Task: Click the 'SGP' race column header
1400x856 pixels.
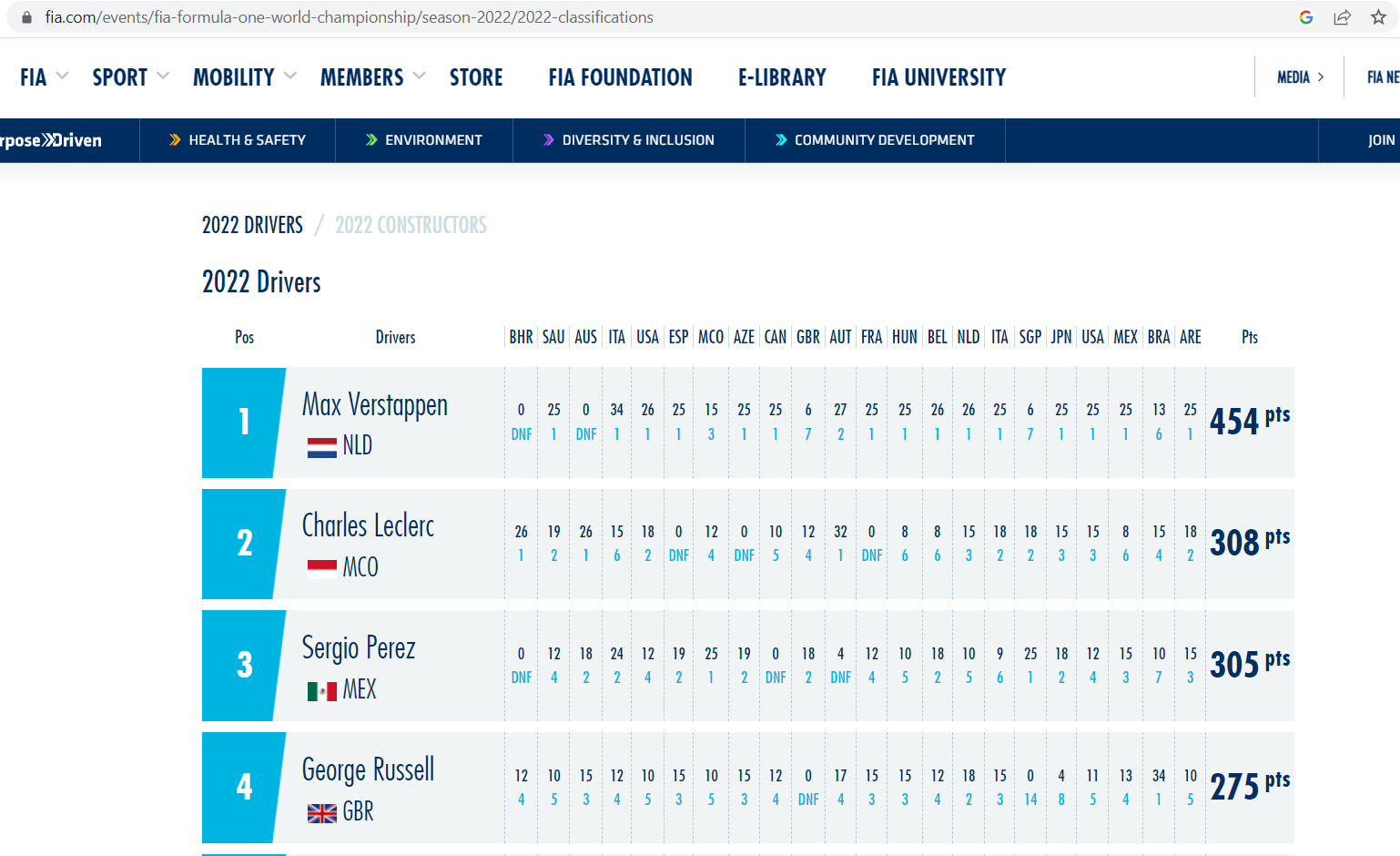Action: [1030, 337]
